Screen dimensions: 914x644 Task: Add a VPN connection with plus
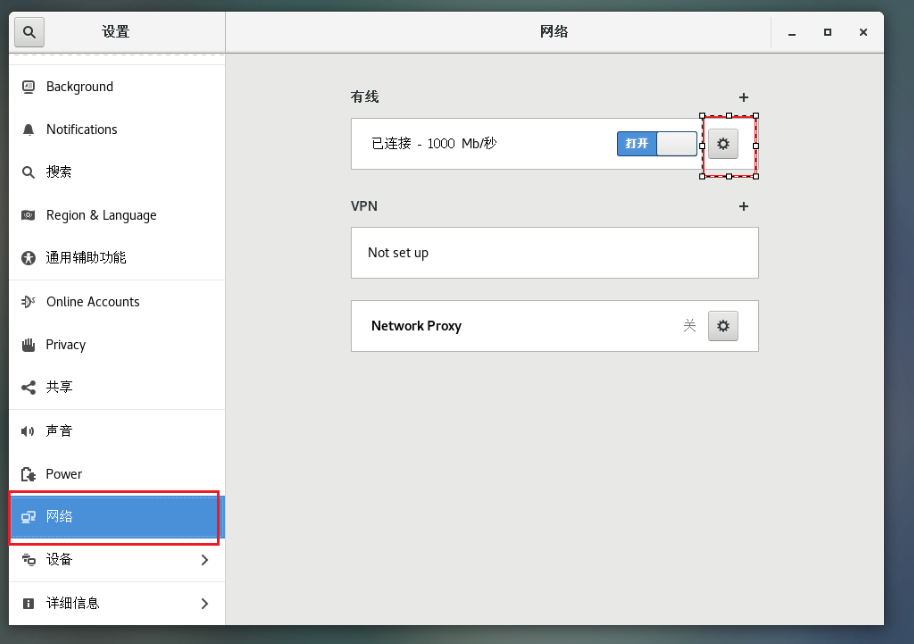pyautogui.click(x=743, y=206)
